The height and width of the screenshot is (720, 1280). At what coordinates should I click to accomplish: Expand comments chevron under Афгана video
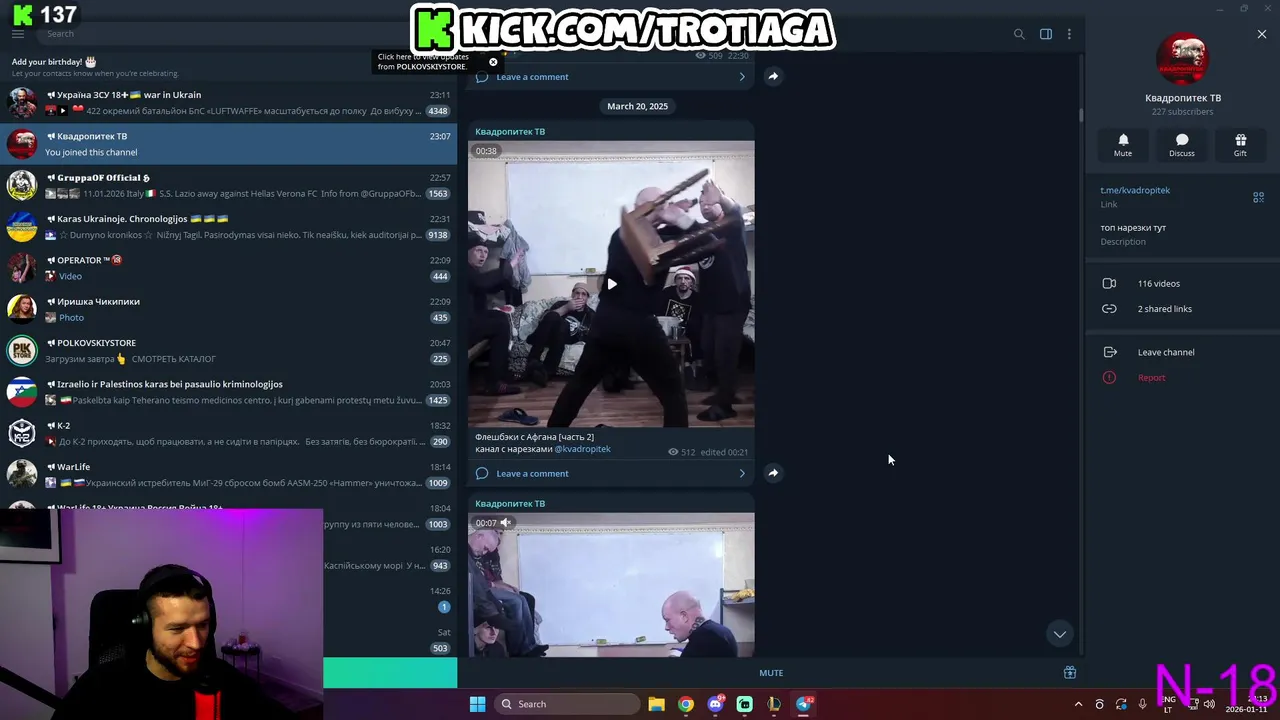[742, 474]
